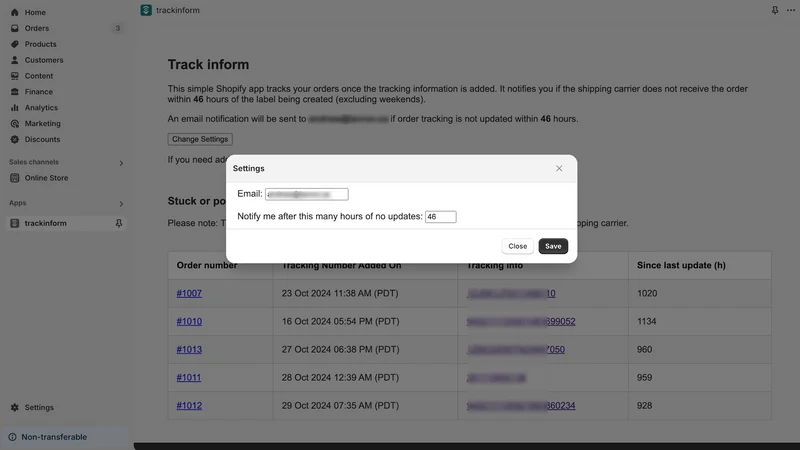Click the hours of no updates field
Screen dimensions: 800x450
click(441, 217)
